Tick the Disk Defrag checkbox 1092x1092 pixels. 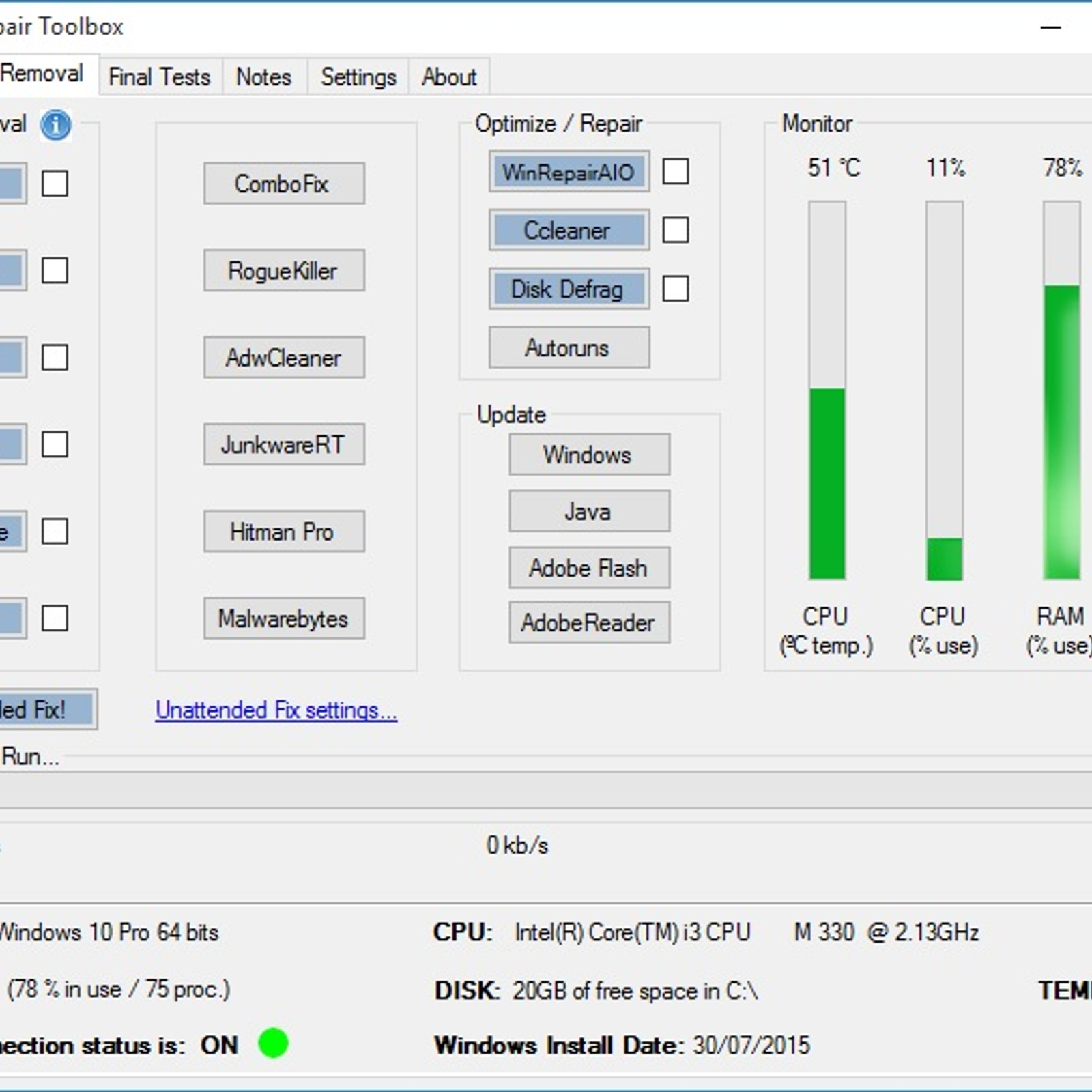(x=675, y=289)
